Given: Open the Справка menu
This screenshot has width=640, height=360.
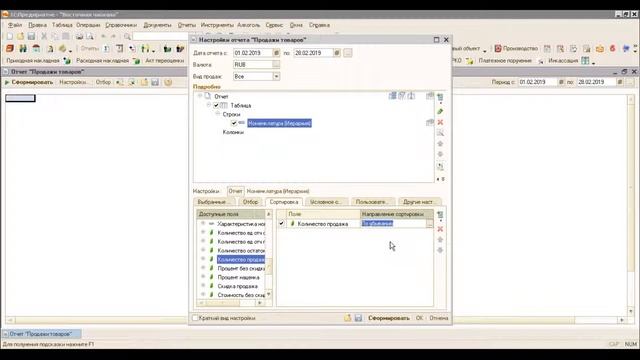Looking at the screenshot, I should point(319,25).
